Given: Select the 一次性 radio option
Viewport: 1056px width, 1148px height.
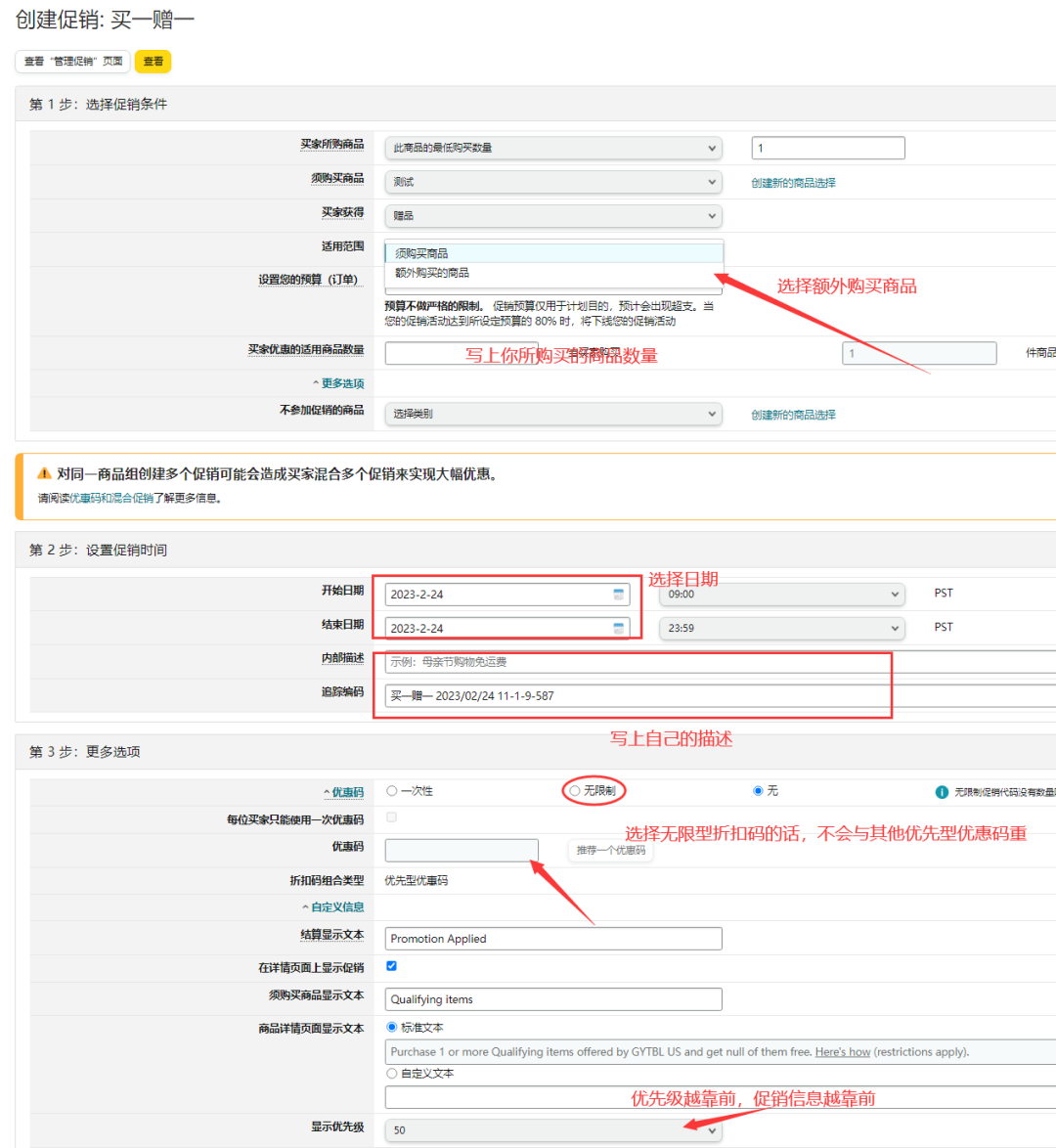Looking at the screenshot, I should 390,790.
